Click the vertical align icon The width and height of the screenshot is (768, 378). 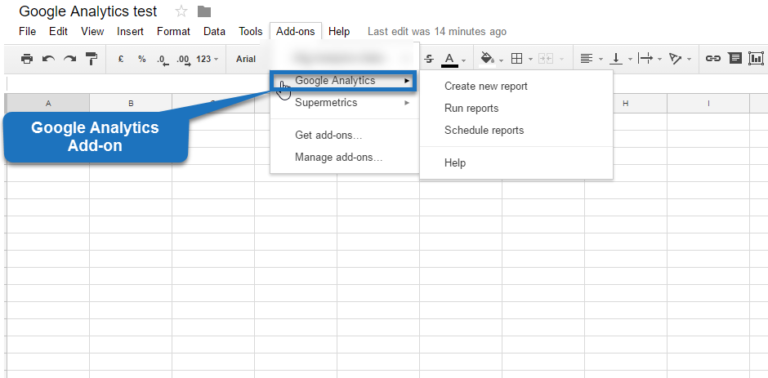pos(616,59)
